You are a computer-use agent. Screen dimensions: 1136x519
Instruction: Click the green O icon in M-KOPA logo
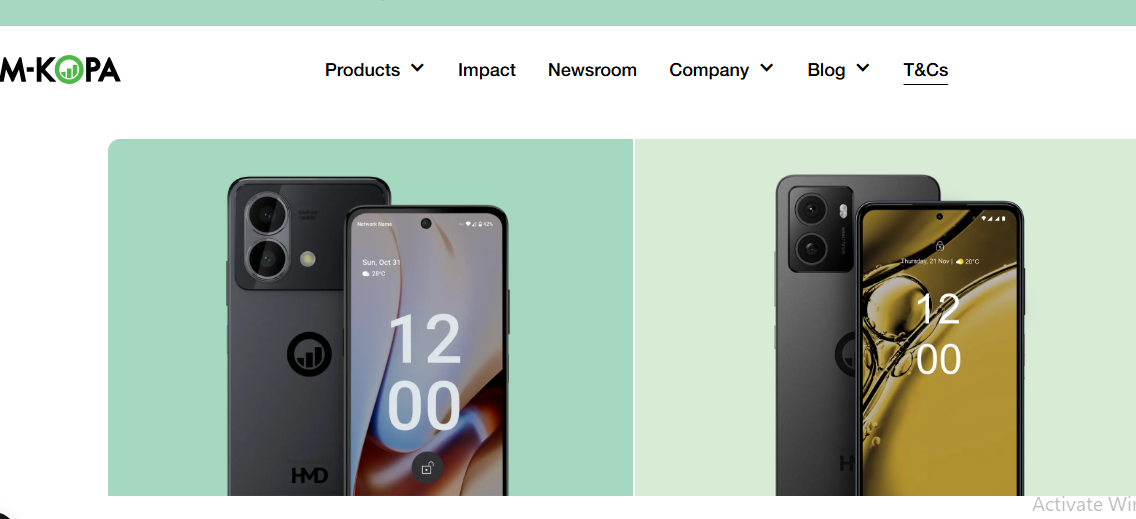[69, 70]
